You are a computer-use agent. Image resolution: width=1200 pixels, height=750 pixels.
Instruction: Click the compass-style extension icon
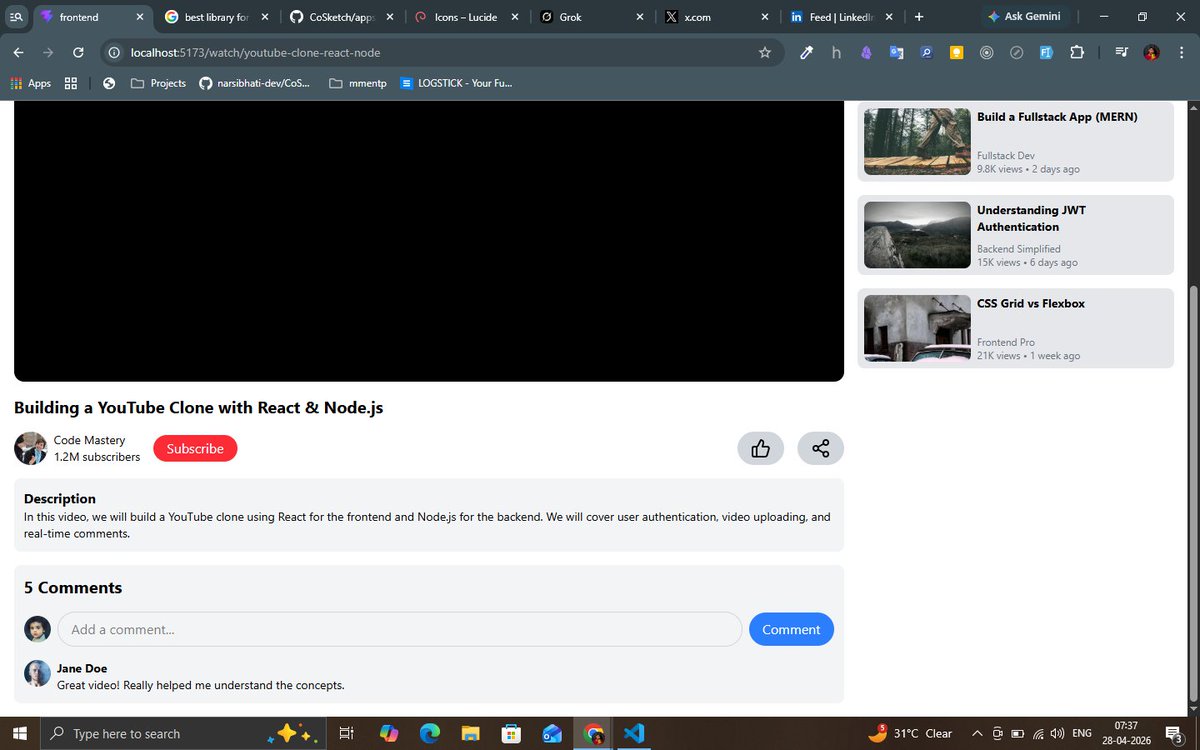(x=1016, y=53)
